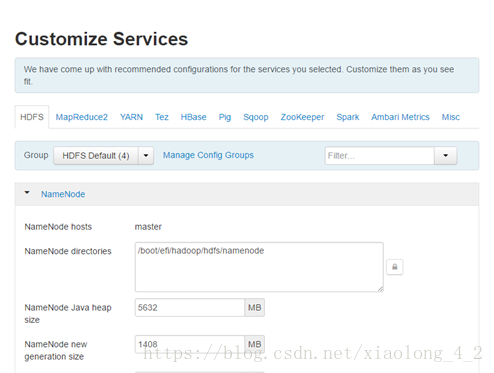Go to the ZooKeeper tab

(x=302, y=117)
